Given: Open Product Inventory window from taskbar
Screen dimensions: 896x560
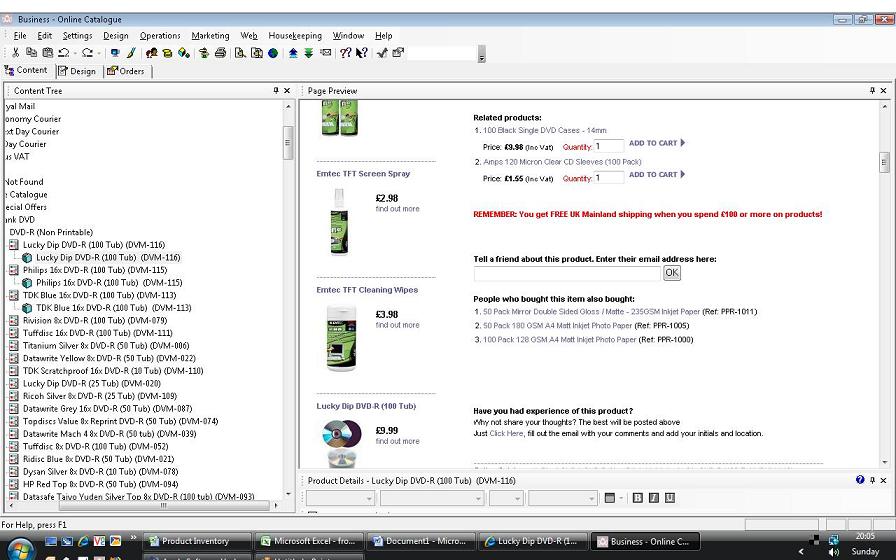Looking at the screenshot, I should click(196, 541).
